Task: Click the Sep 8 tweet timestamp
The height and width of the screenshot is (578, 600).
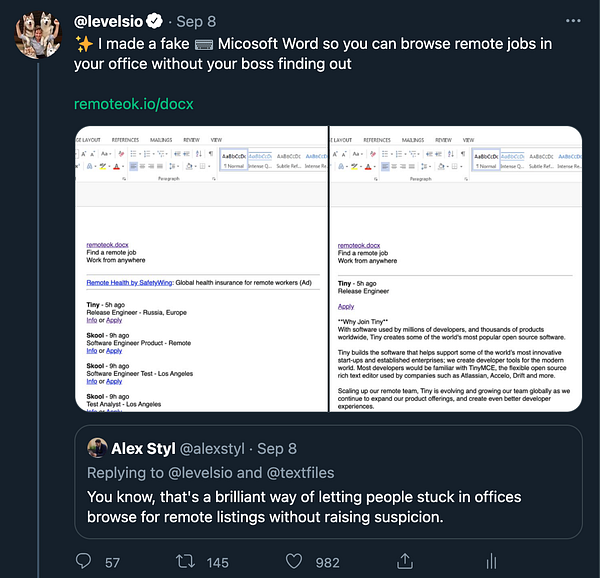Action: [x=196, y=21]
